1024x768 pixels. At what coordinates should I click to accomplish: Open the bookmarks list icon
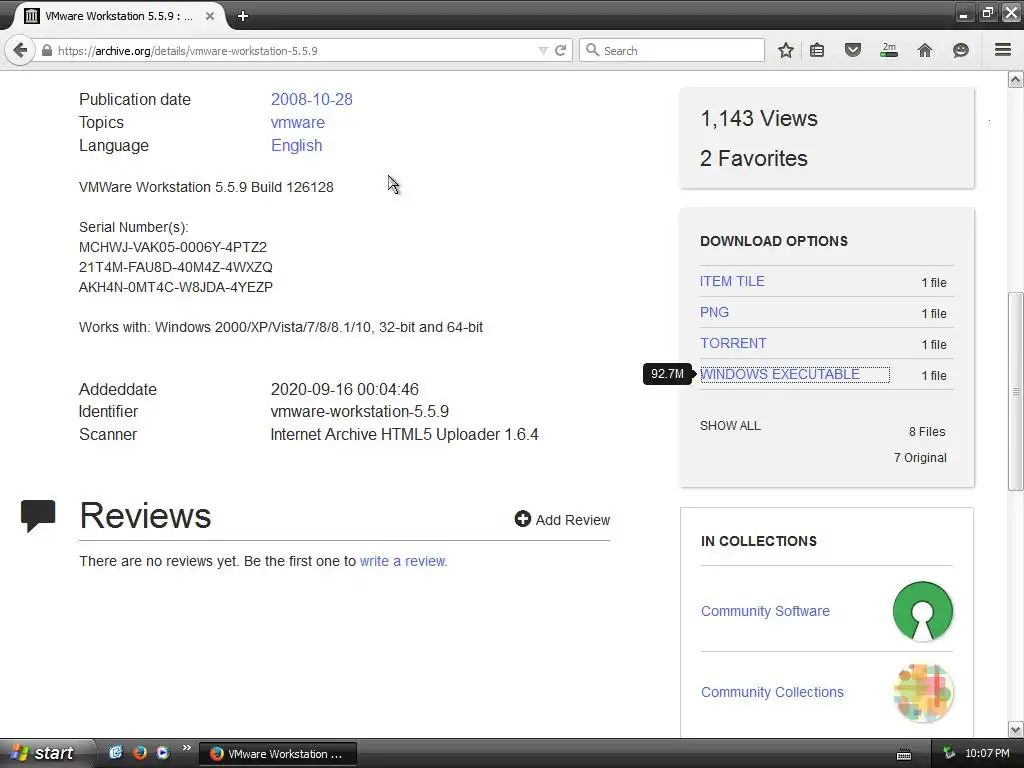817,50
